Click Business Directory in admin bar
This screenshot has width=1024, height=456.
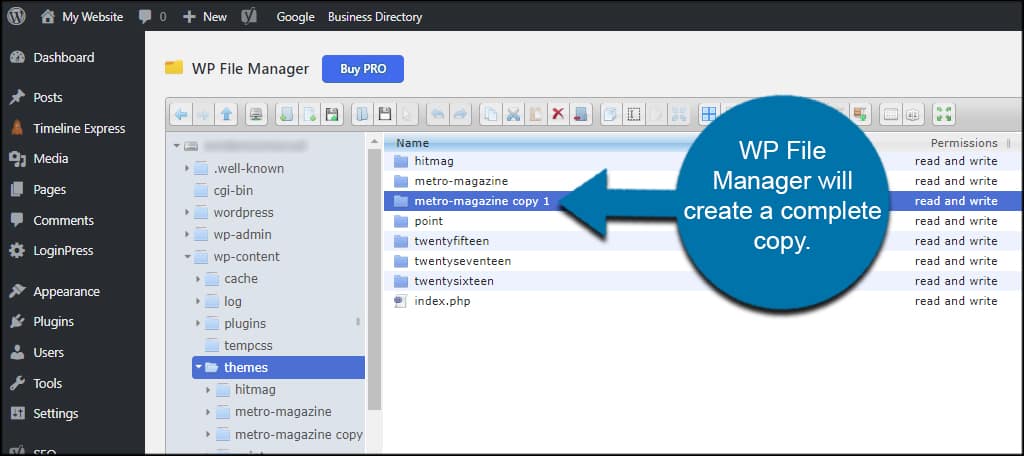(375, 17)
